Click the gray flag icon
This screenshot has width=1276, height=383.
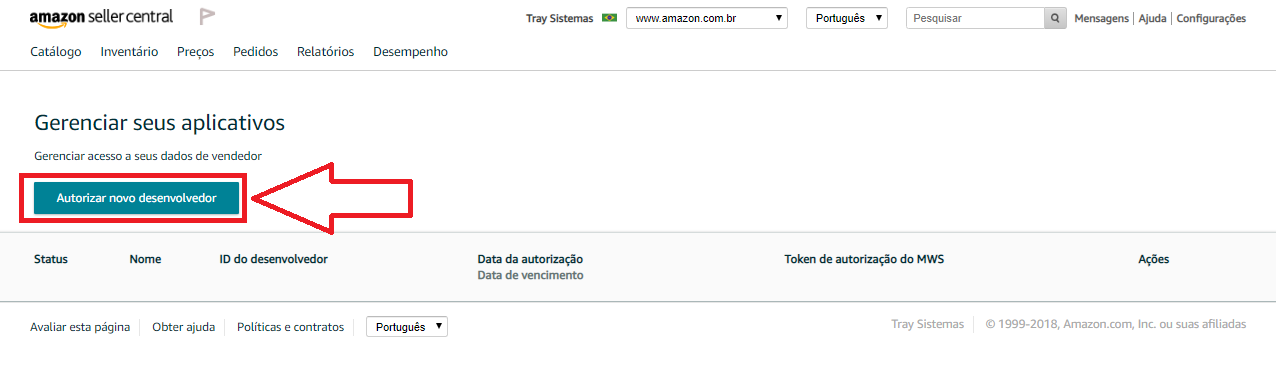point(208,16)
